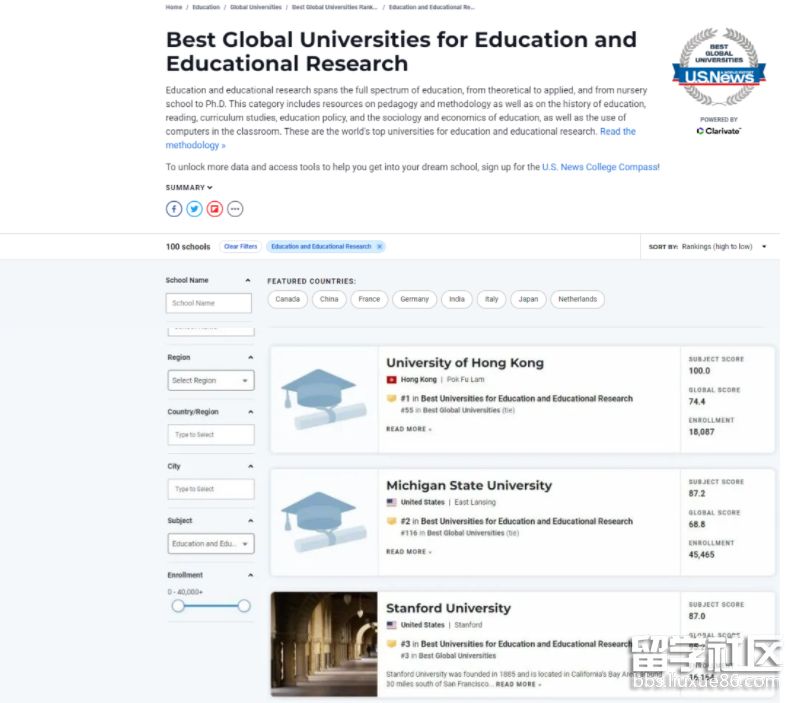Open the U.S. News College Compass link
796x703 pixels.
click(599, 167)
